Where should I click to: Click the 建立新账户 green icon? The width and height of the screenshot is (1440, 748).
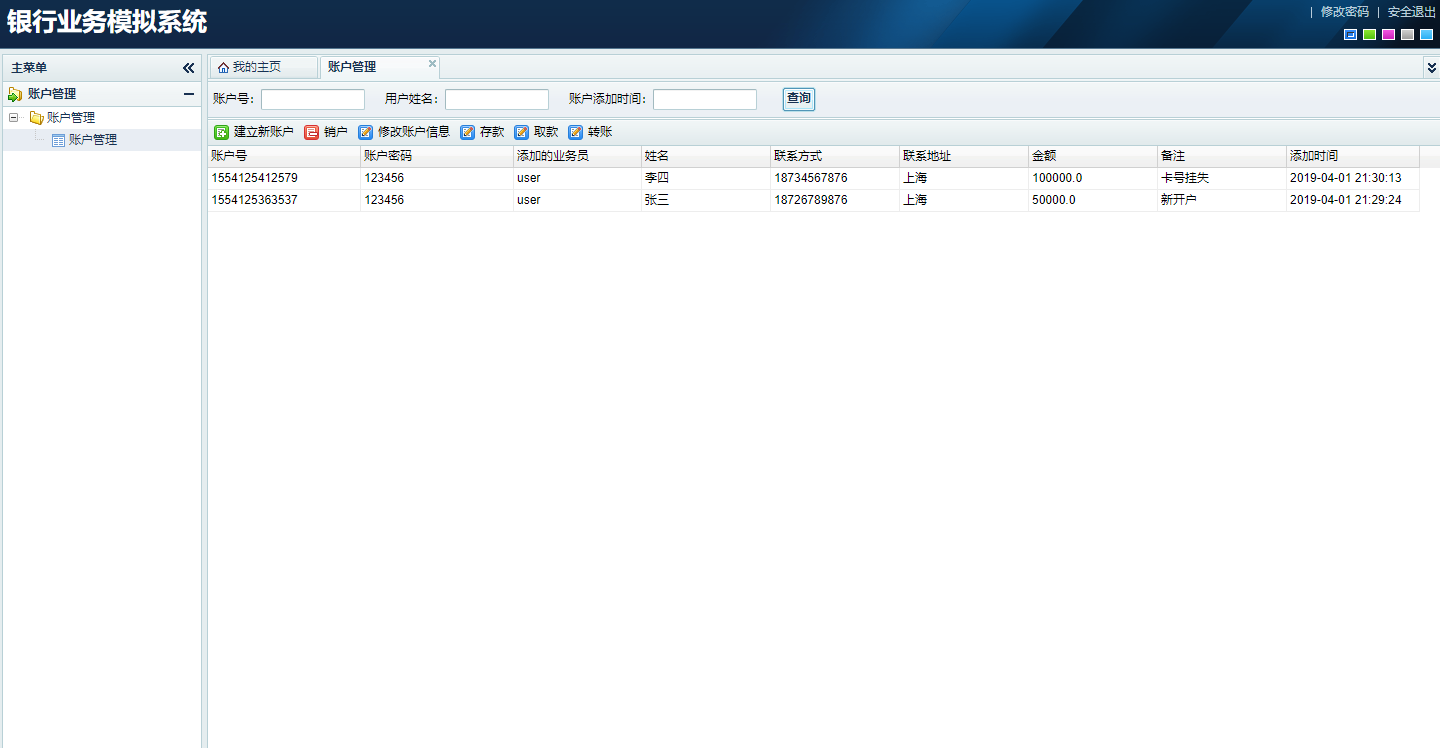pos(219,131)
